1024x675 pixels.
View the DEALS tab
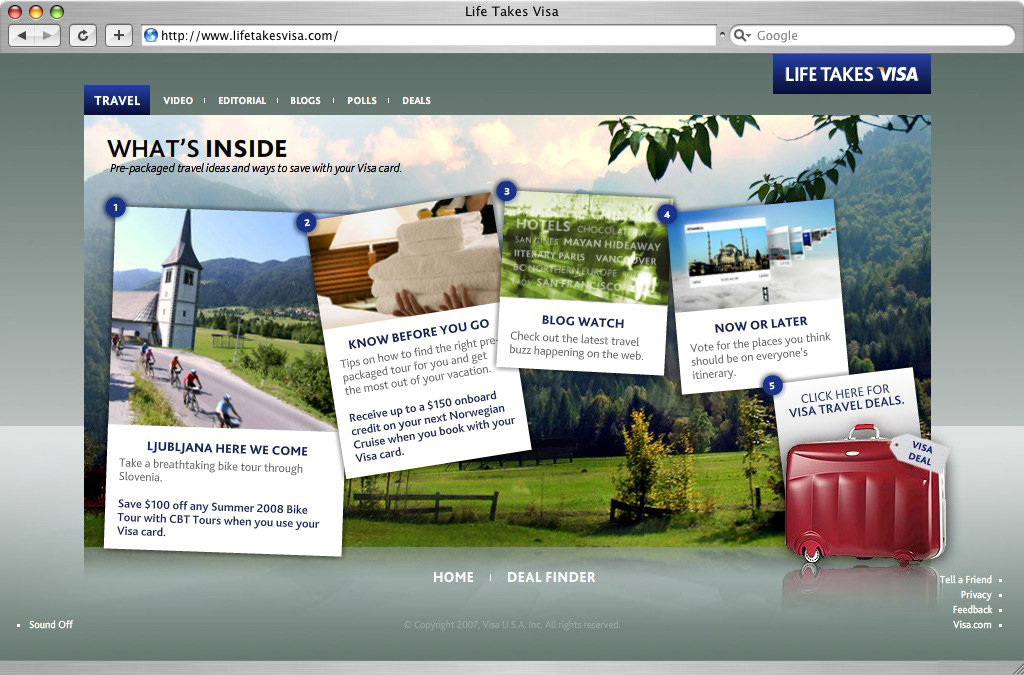[x=416, y=101]
